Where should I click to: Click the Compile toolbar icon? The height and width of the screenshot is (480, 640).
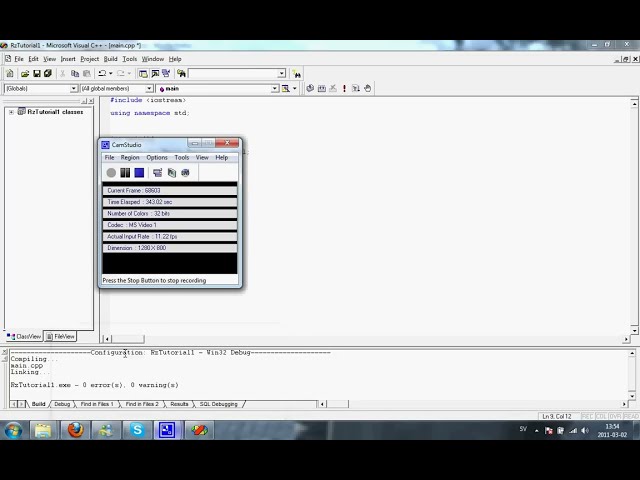tap(310, 88)
